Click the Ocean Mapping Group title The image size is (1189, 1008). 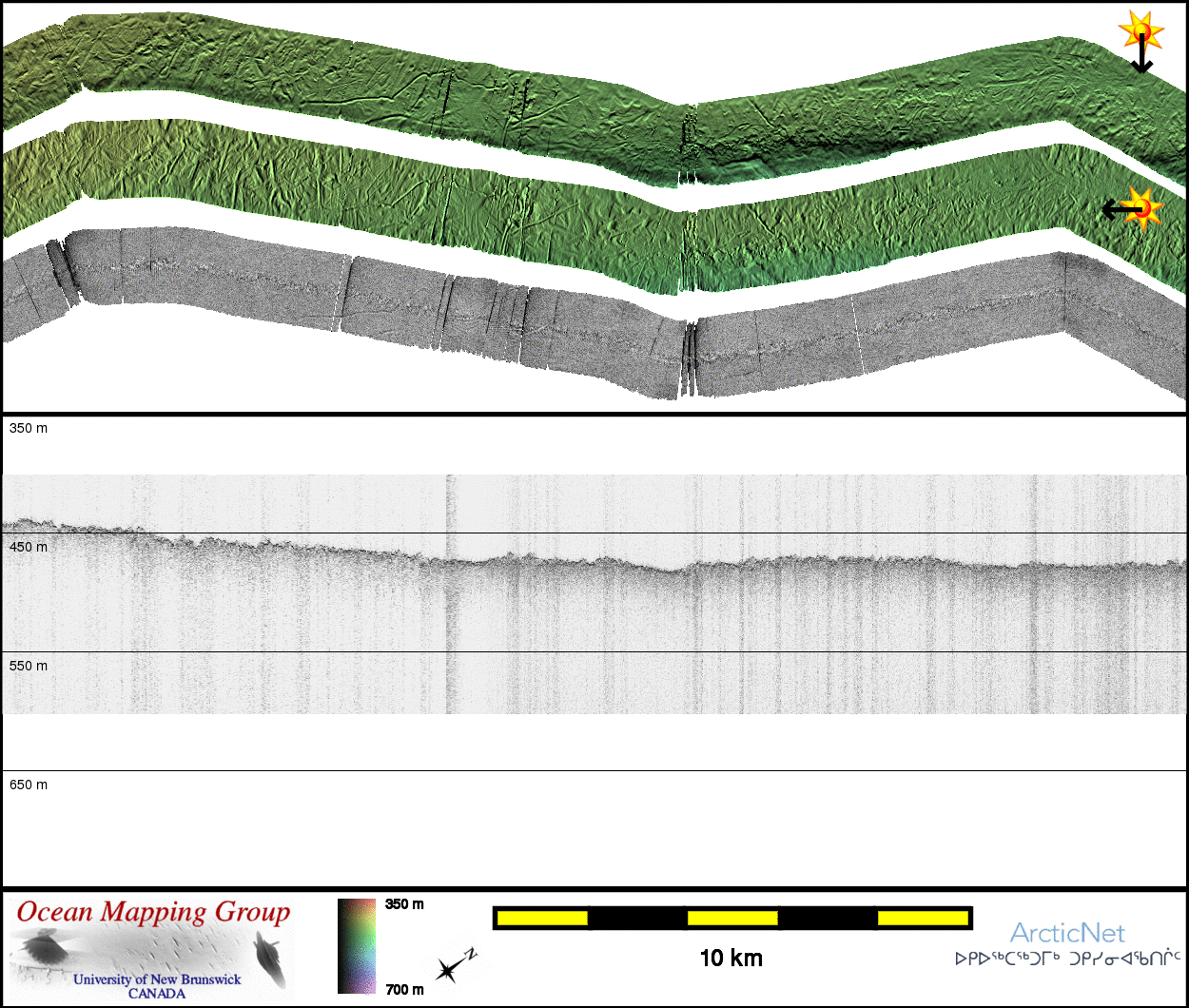click(x=153, y=912)
